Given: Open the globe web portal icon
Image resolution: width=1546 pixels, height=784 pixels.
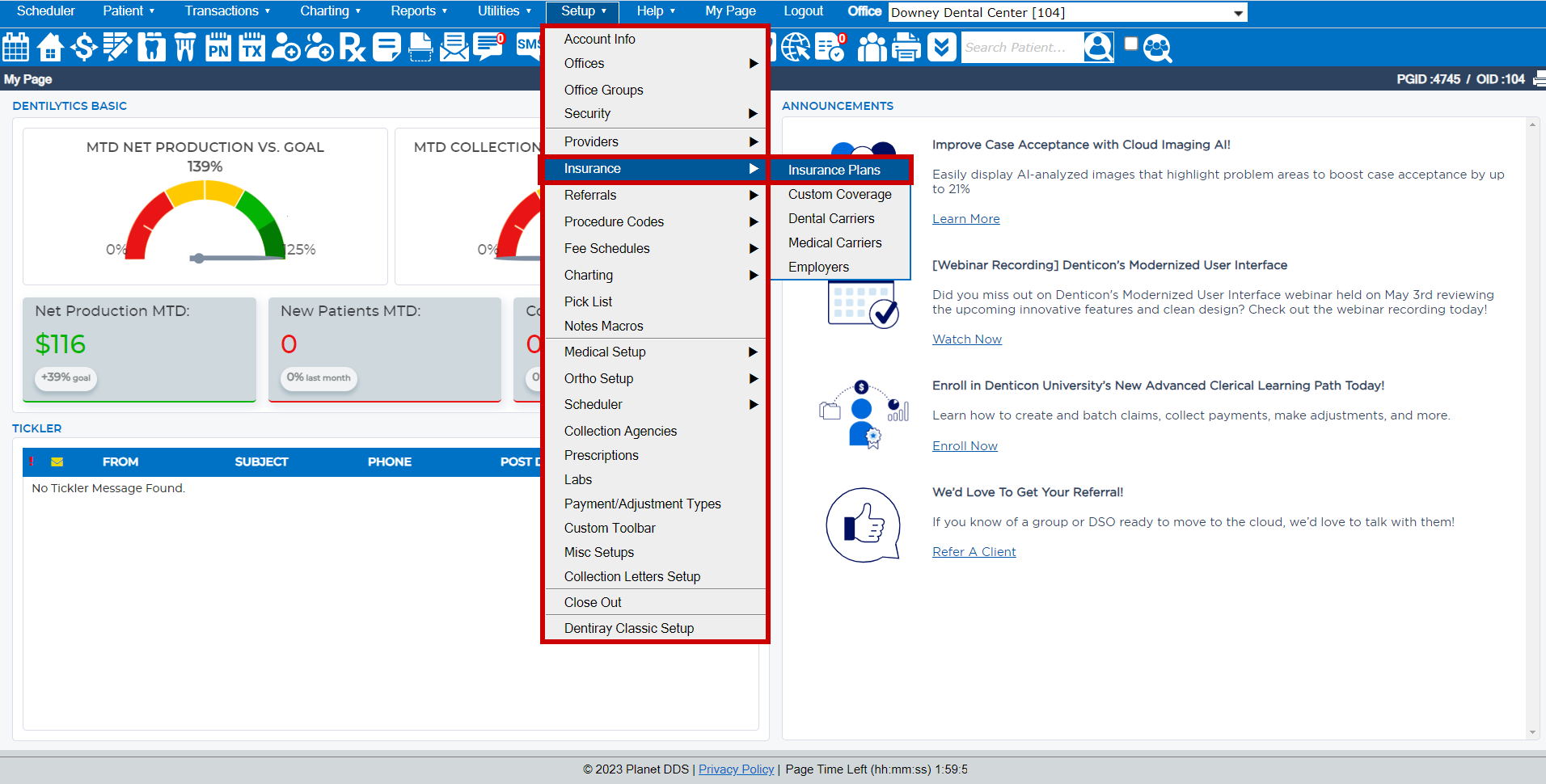Looking at the screenshot, I should (796, 48).
